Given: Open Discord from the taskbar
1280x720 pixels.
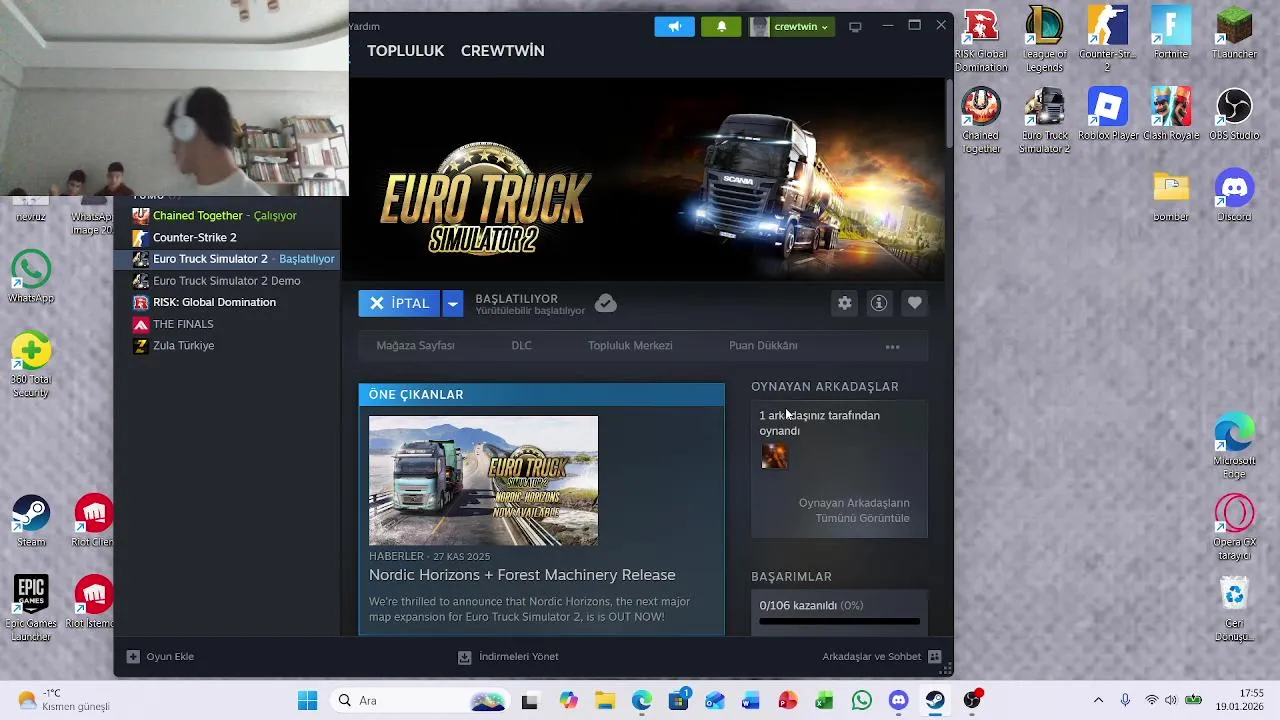Looking at the screenshot, I should click(898, 701).
